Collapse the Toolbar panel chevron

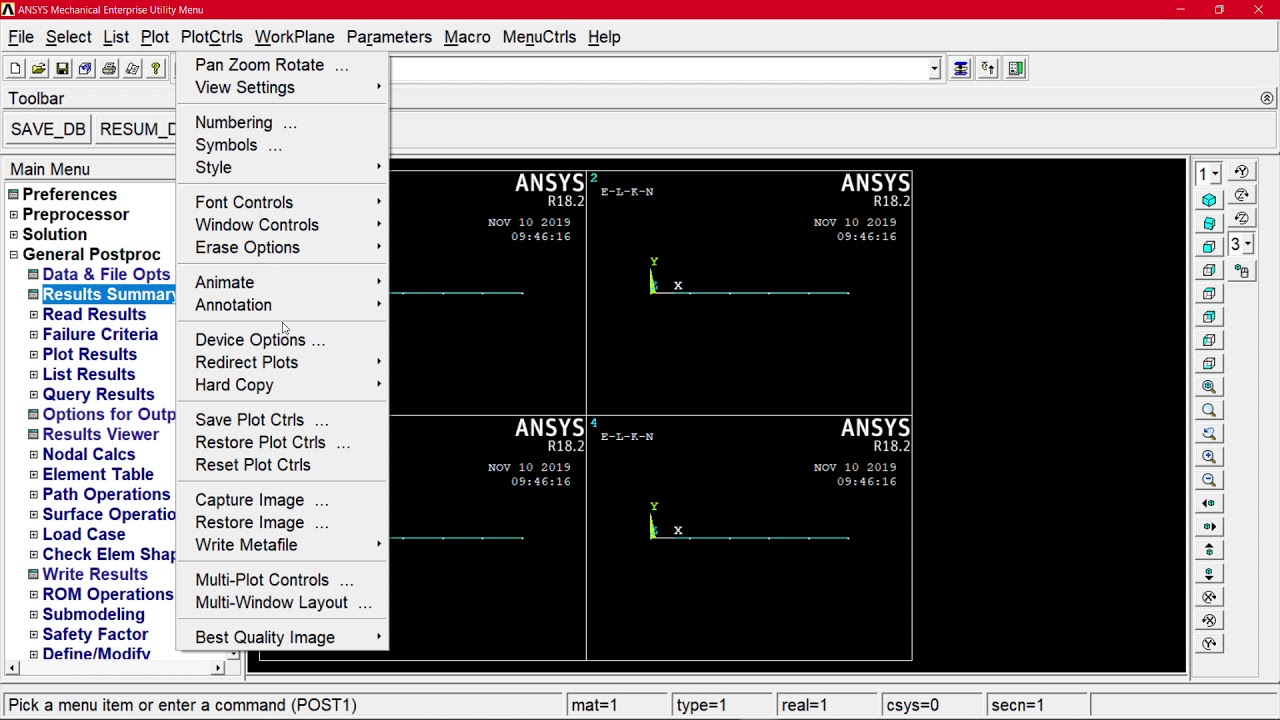(1267, 98)
